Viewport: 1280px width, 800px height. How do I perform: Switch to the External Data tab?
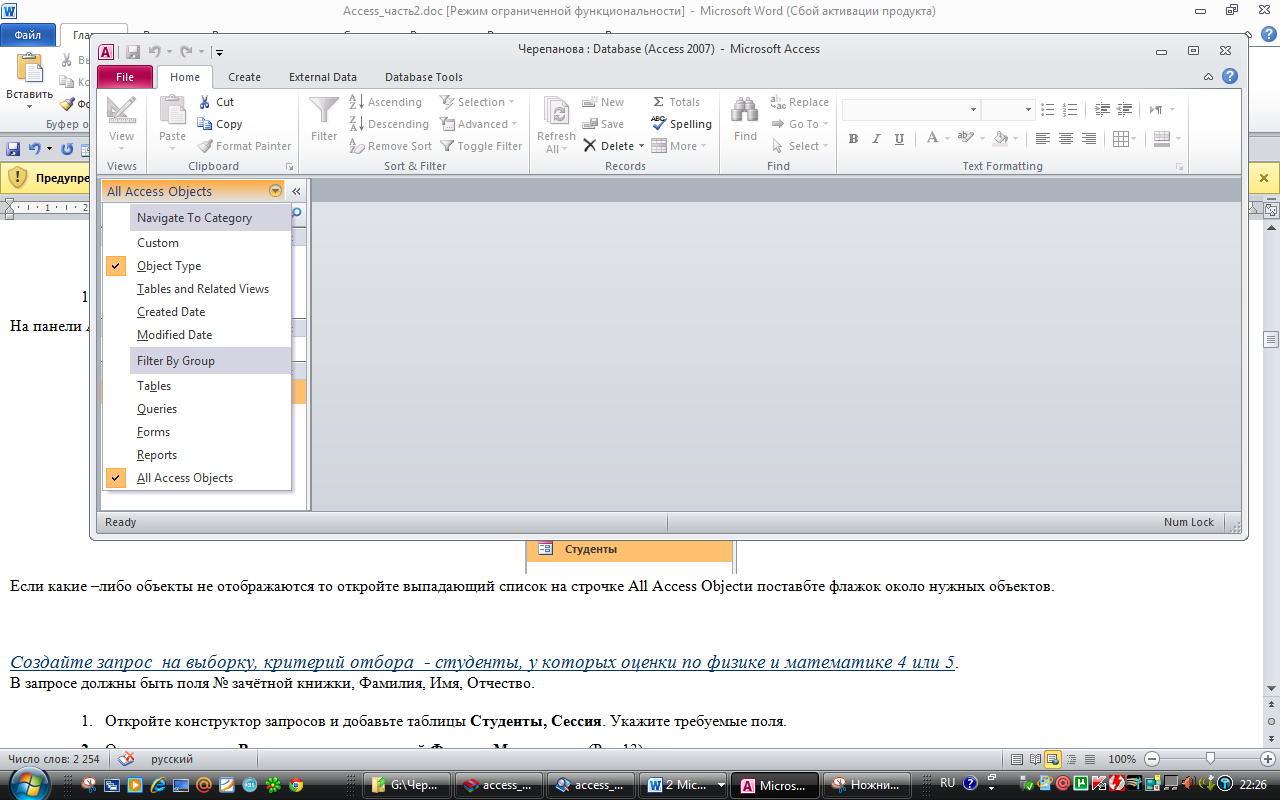coord(323,77)
